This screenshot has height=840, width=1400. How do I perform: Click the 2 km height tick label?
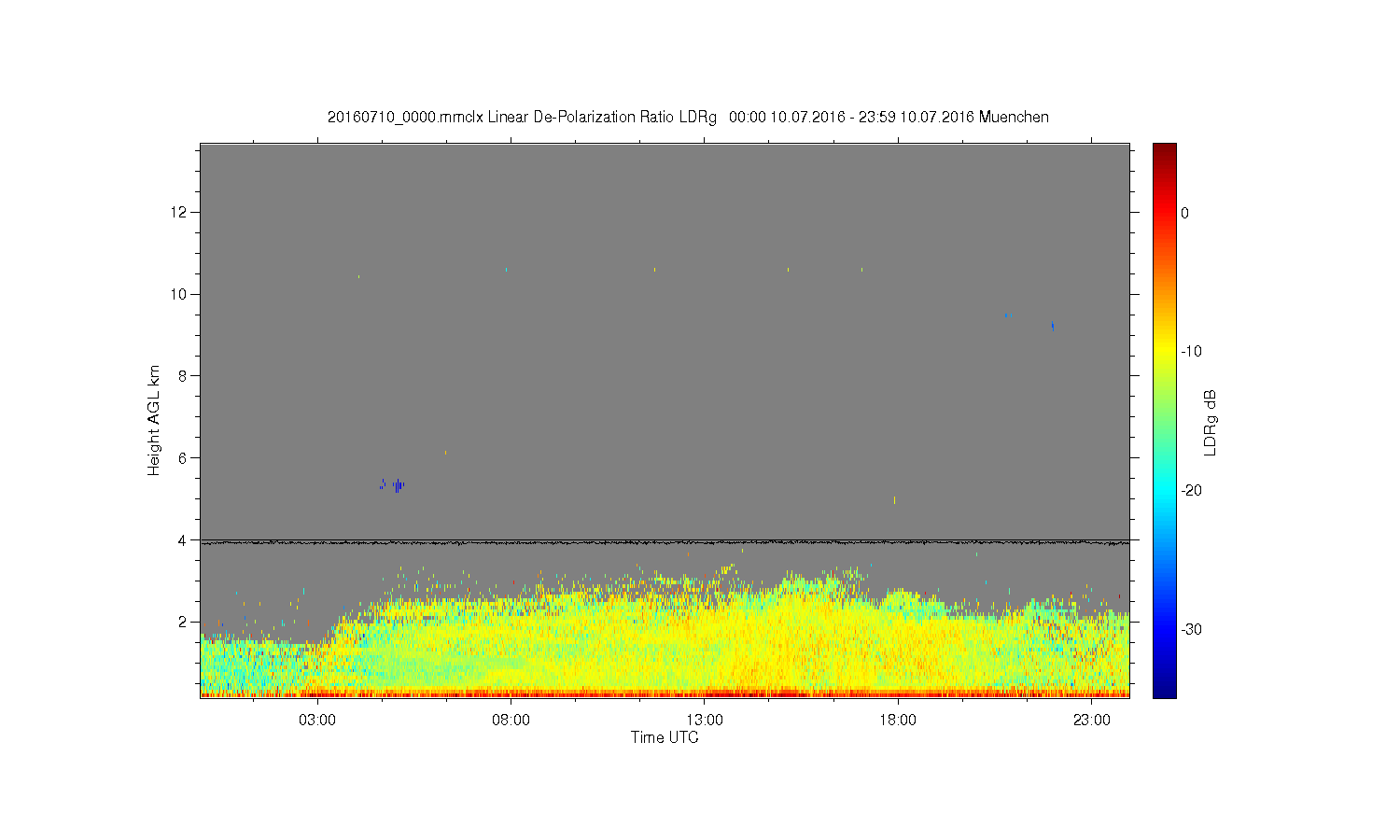click(184, 622)
